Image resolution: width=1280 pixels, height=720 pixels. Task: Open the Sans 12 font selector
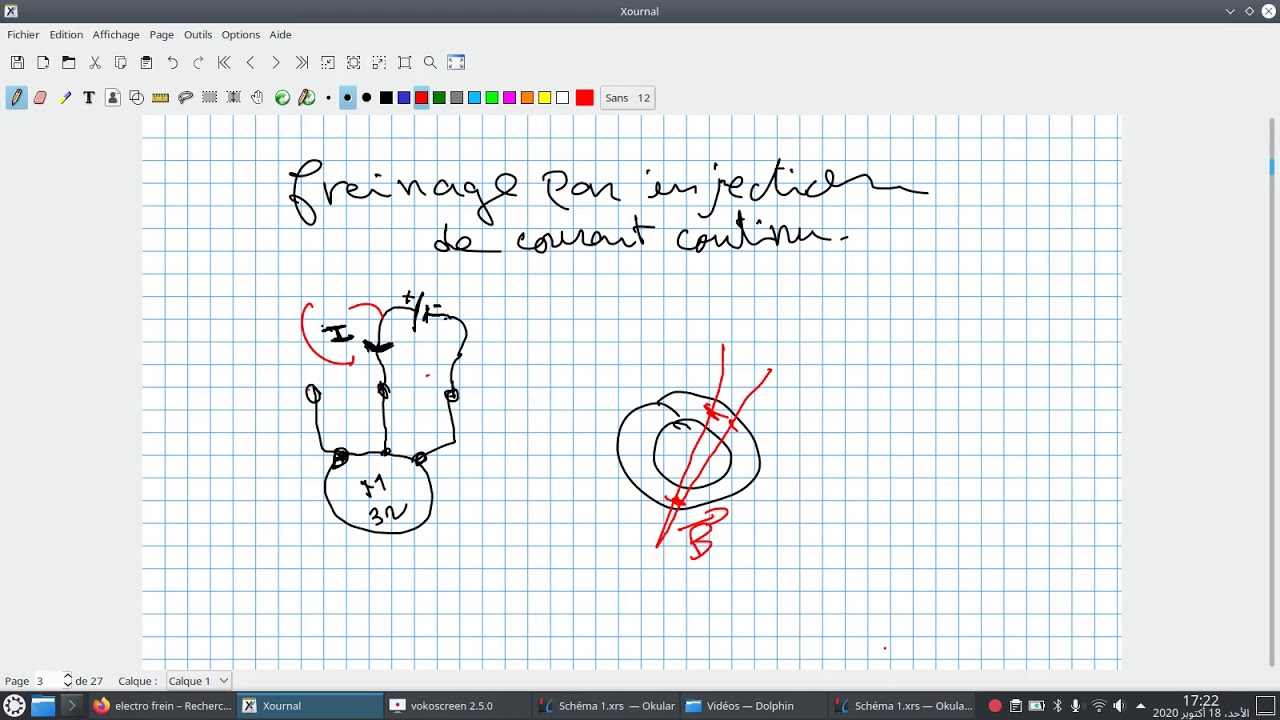(x=628, y=97)
